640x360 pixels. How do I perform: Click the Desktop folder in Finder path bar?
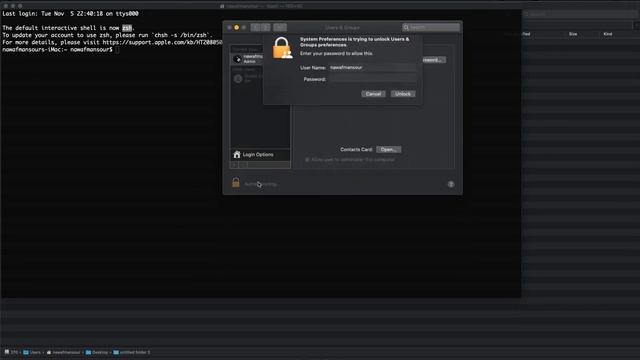[x=97, y=352]
